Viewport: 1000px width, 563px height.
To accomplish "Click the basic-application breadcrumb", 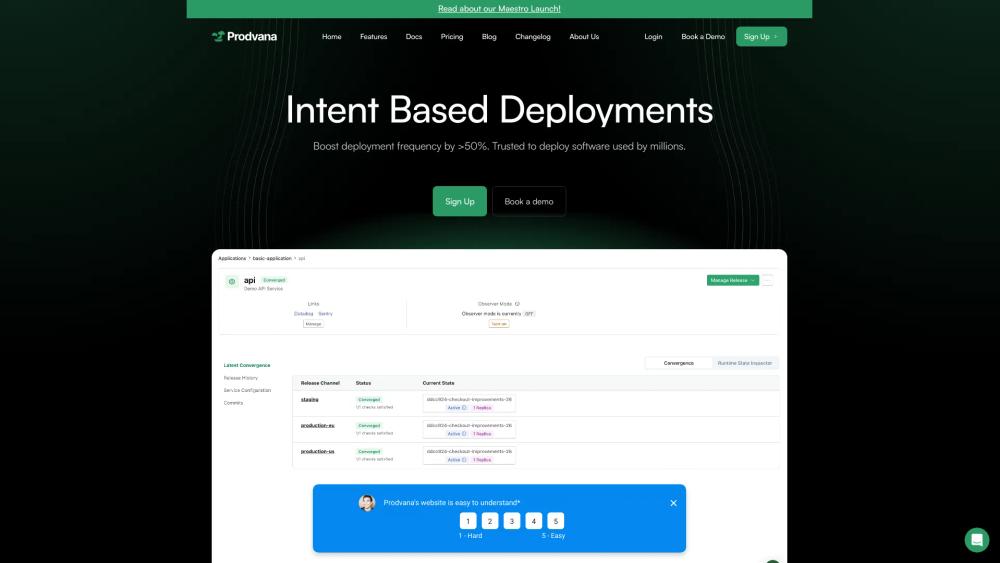I will [272, 258].
